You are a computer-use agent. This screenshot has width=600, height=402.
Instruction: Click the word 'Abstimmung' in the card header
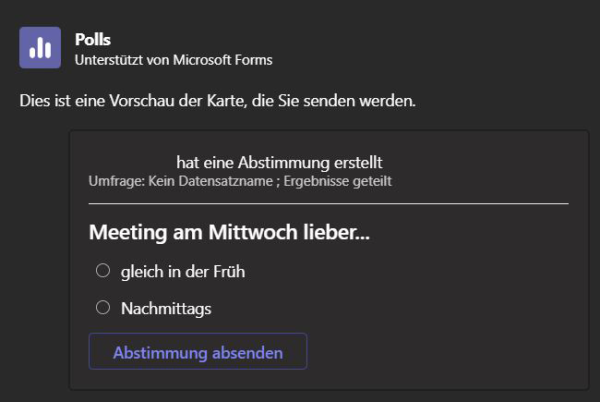pyautogui.click(x=284, y=163)
